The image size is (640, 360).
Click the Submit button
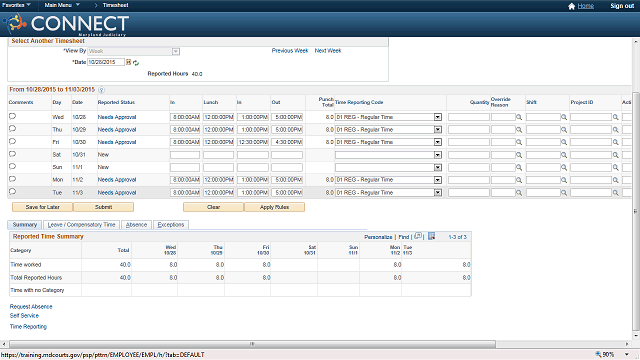(x=103, y=207)
